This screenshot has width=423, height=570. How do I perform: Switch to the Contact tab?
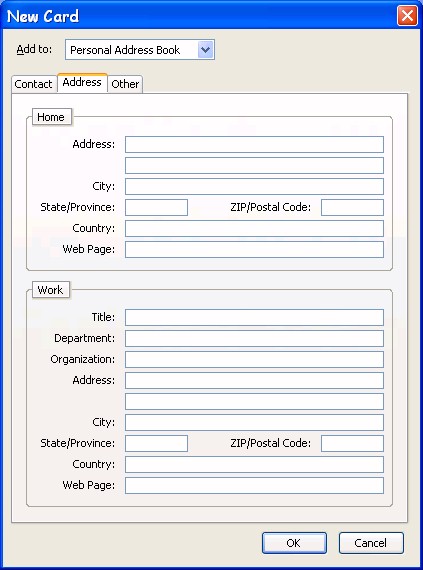click(33, 84)
